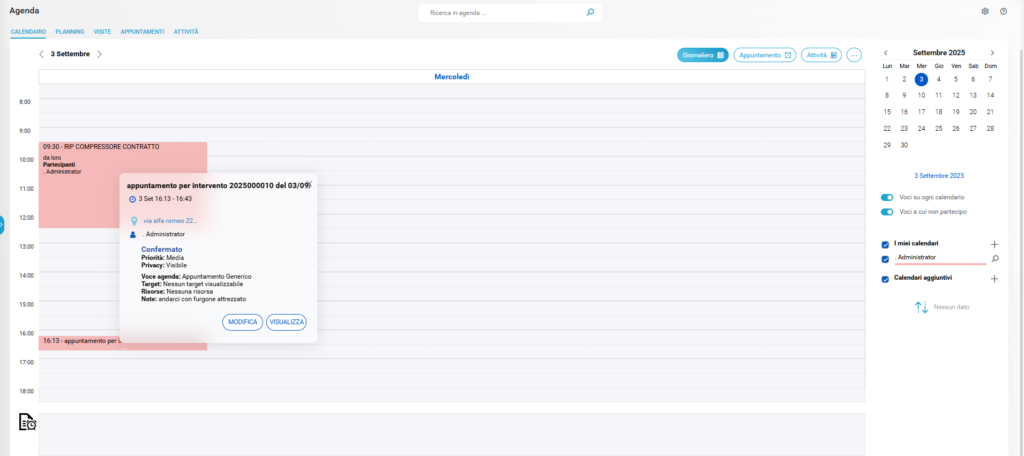Switch to the Planning tab
The width and height of the screenshot is (1024, 456).
coord(70,32)
